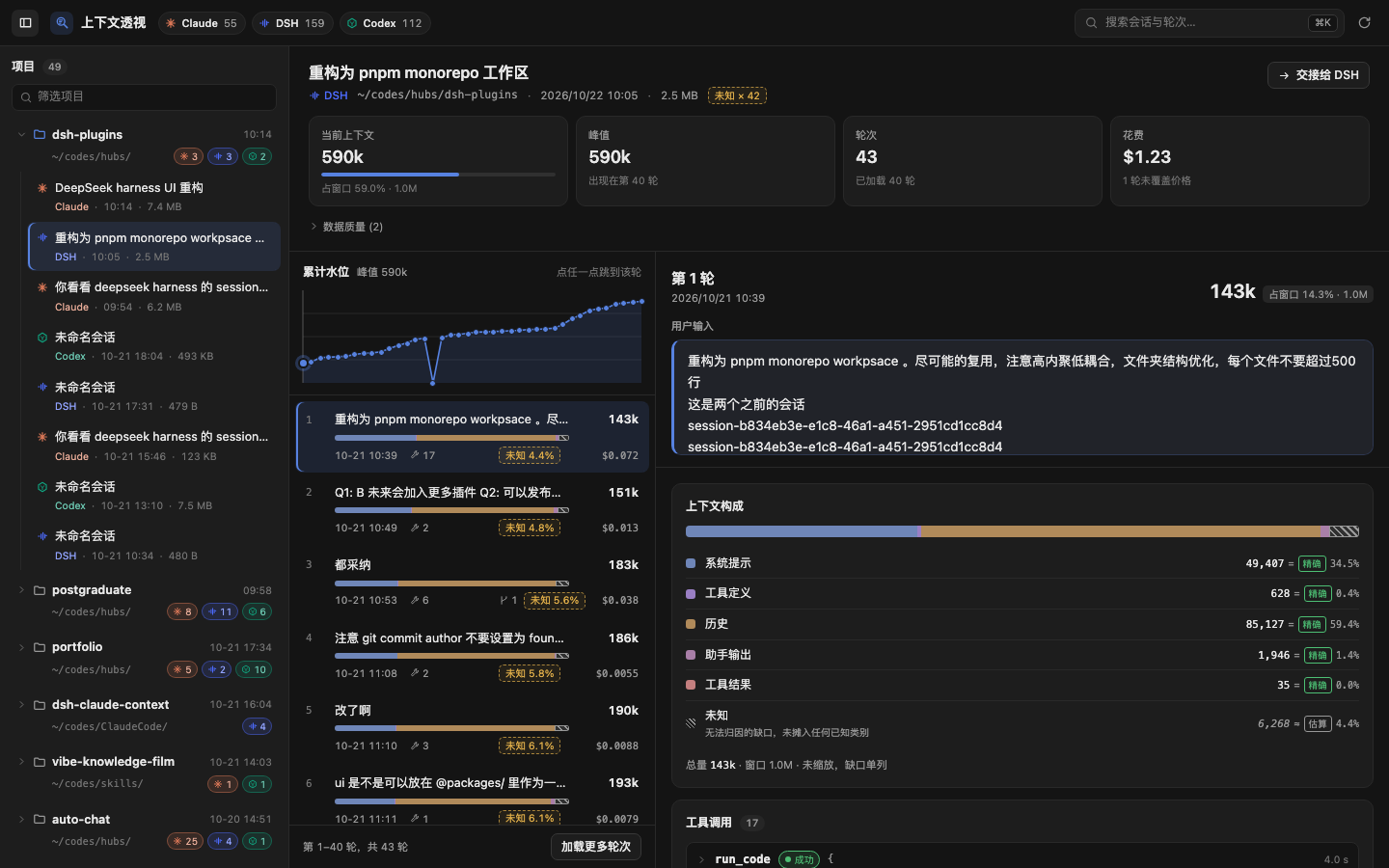
Task: Expand the dsh-claude-context project folder
Action: (x=21, y=704)
